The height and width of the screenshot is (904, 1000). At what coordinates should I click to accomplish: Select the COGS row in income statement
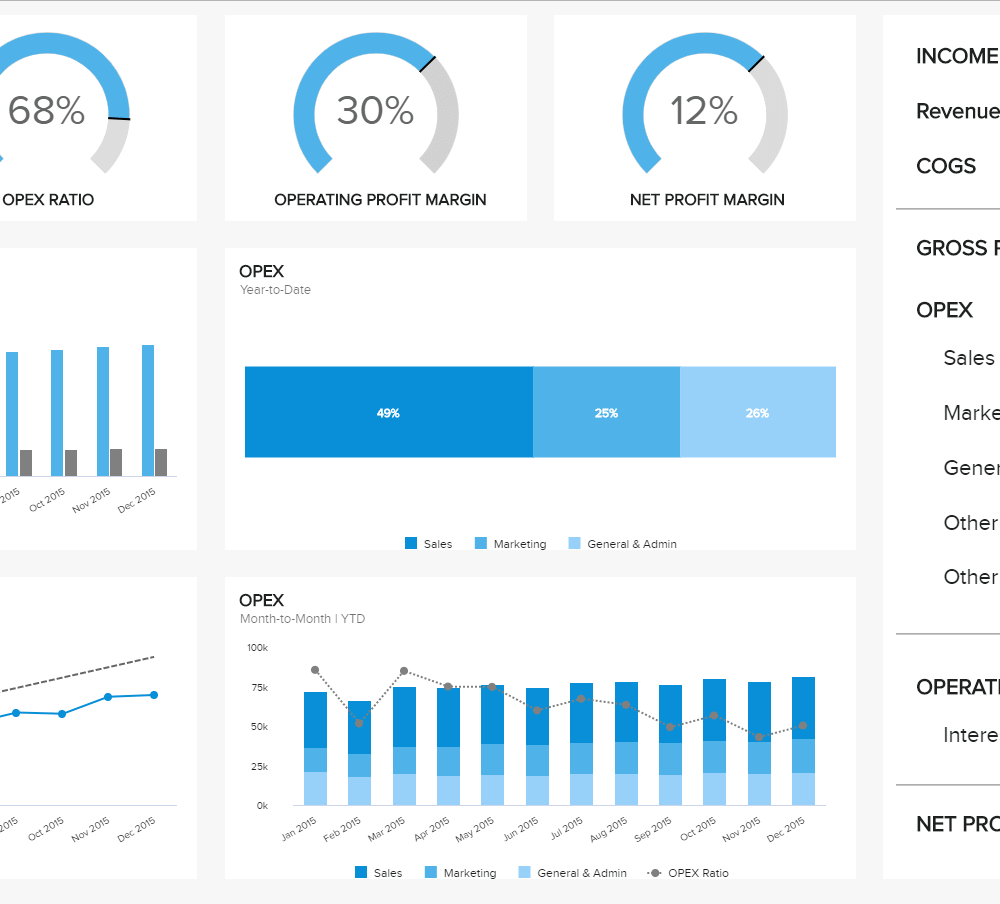tap(946, 166)
